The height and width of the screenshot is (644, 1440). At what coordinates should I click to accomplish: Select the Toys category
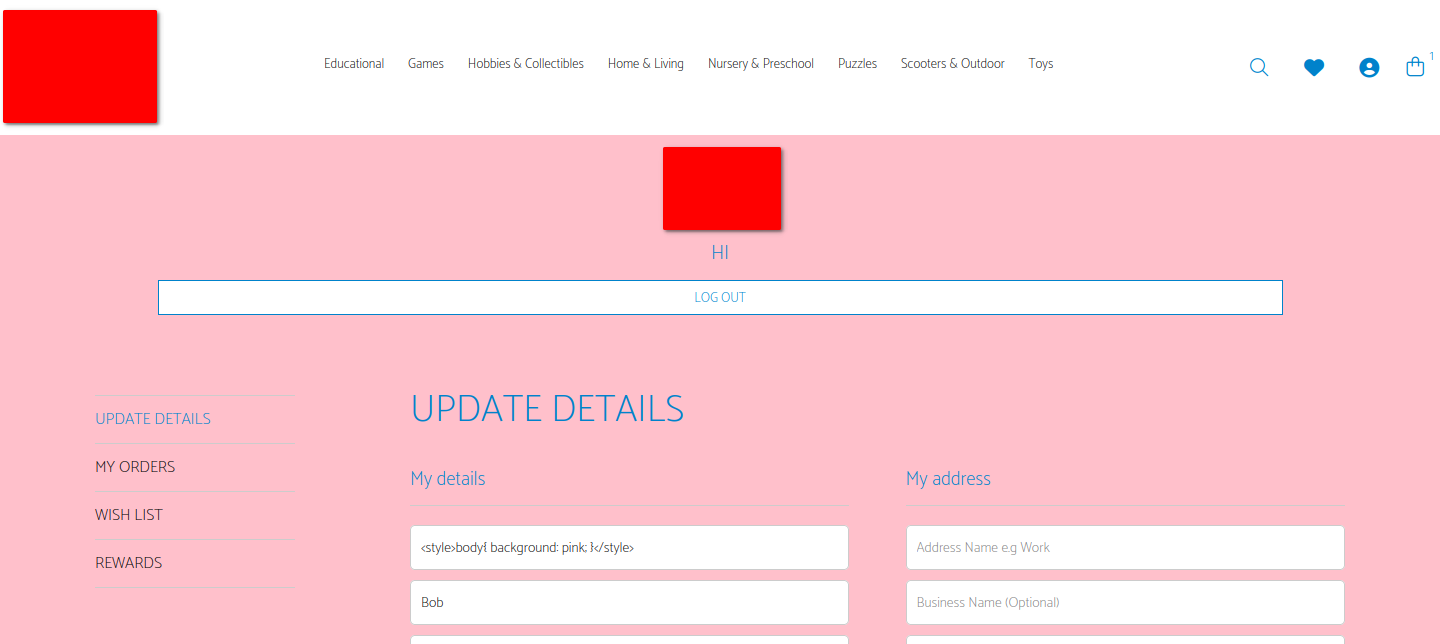[1041, 64]
